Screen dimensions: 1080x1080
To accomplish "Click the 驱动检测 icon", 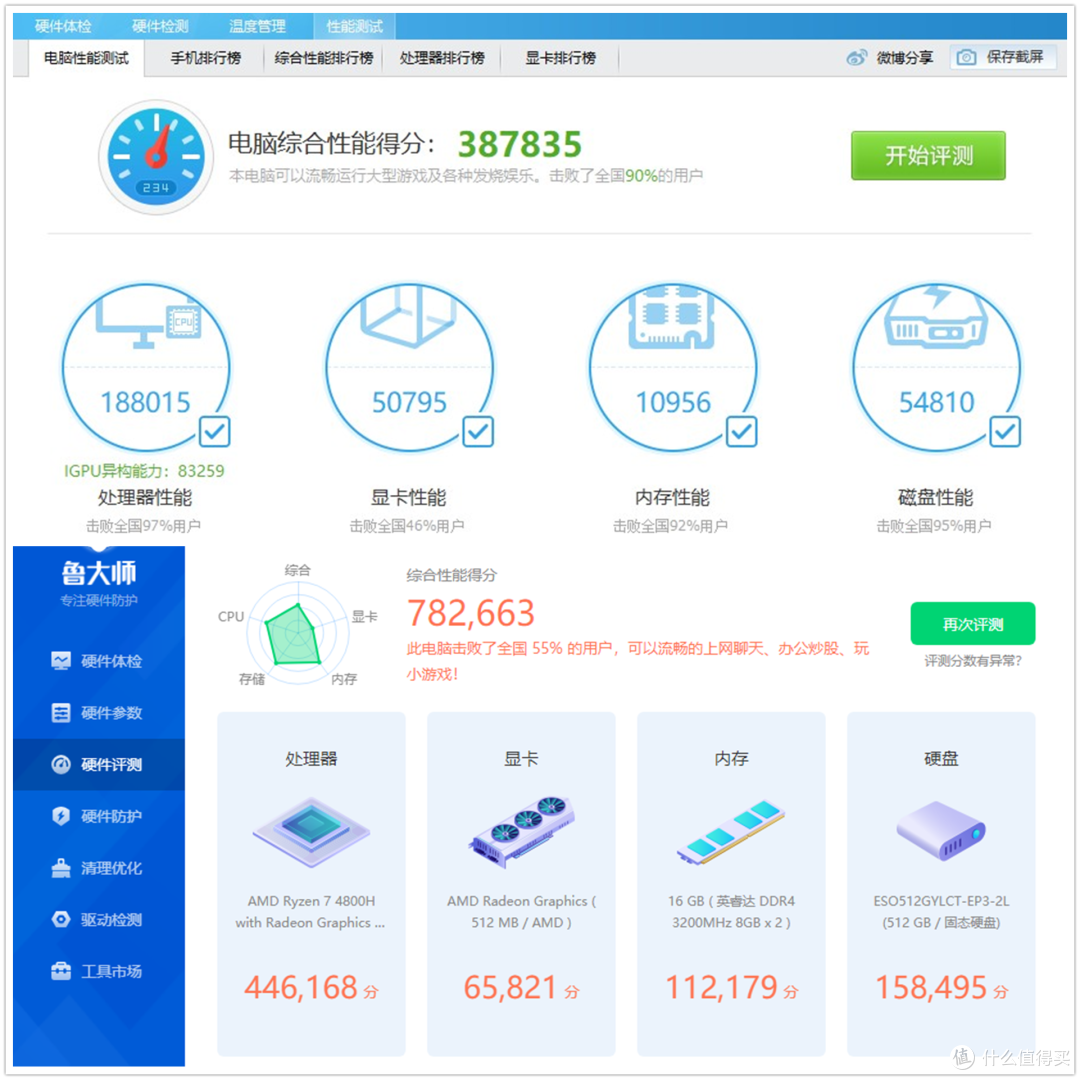I will point(61,920).
